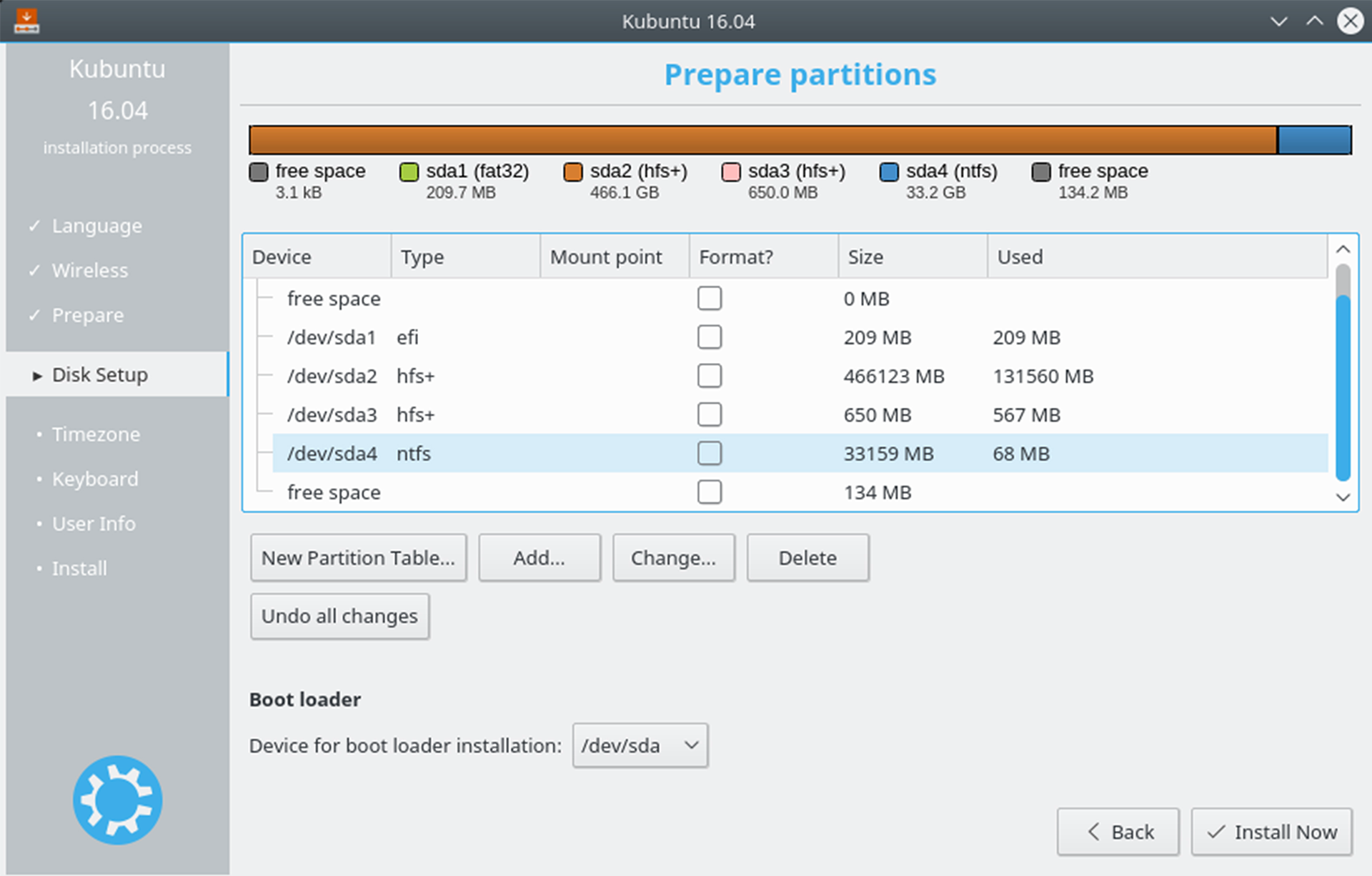The image size is (1372, 876).
Task: Click the gray free space 3.1 kB swatch
Action: pos(258,171)
